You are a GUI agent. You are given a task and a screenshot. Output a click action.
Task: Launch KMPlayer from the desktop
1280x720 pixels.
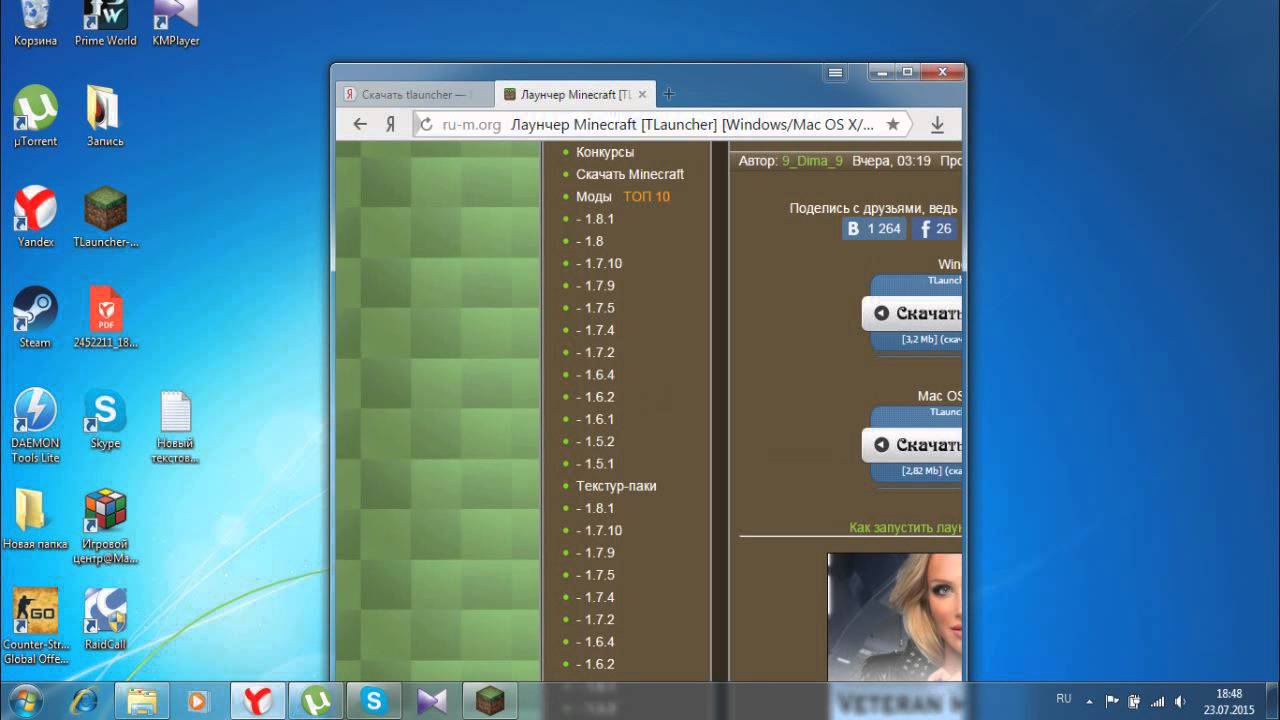(x=175, y=24)
